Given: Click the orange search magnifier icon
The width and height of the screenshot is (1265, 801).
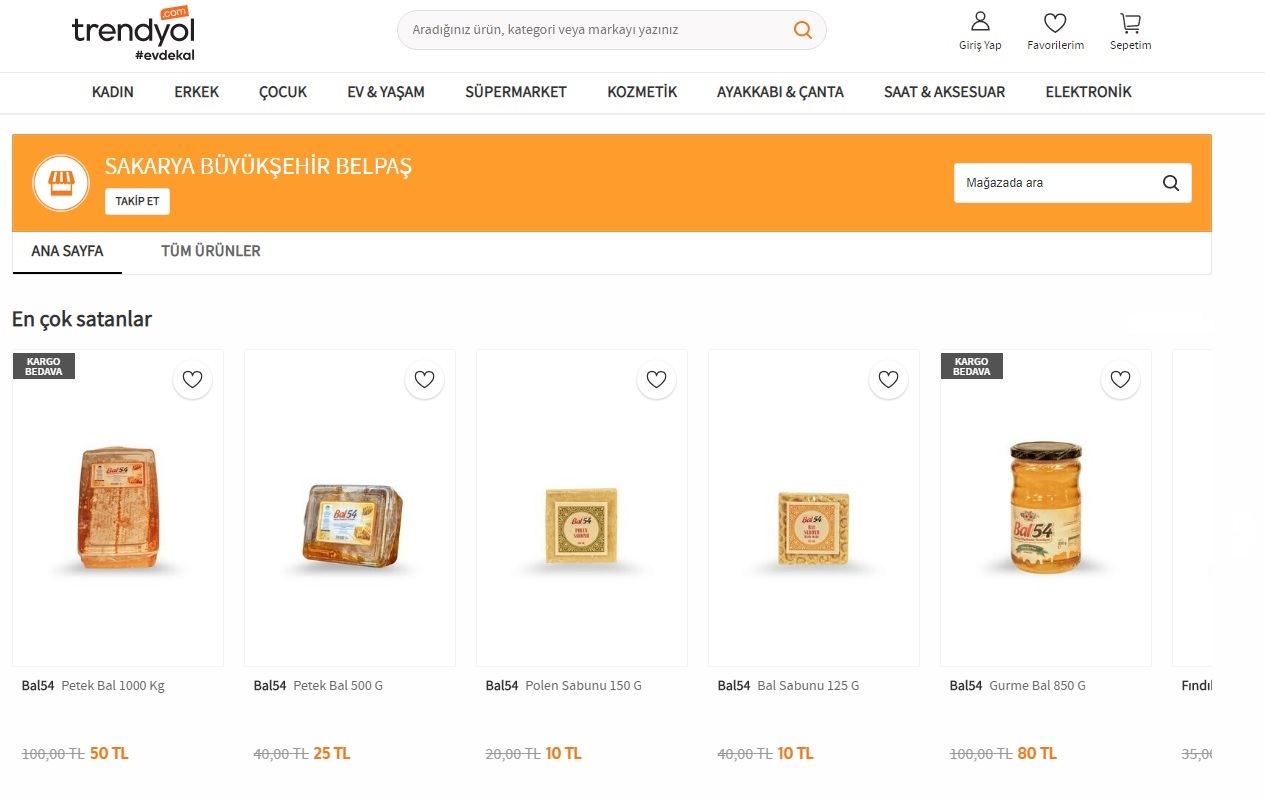Looking at the screenshot, I should 803,30.
